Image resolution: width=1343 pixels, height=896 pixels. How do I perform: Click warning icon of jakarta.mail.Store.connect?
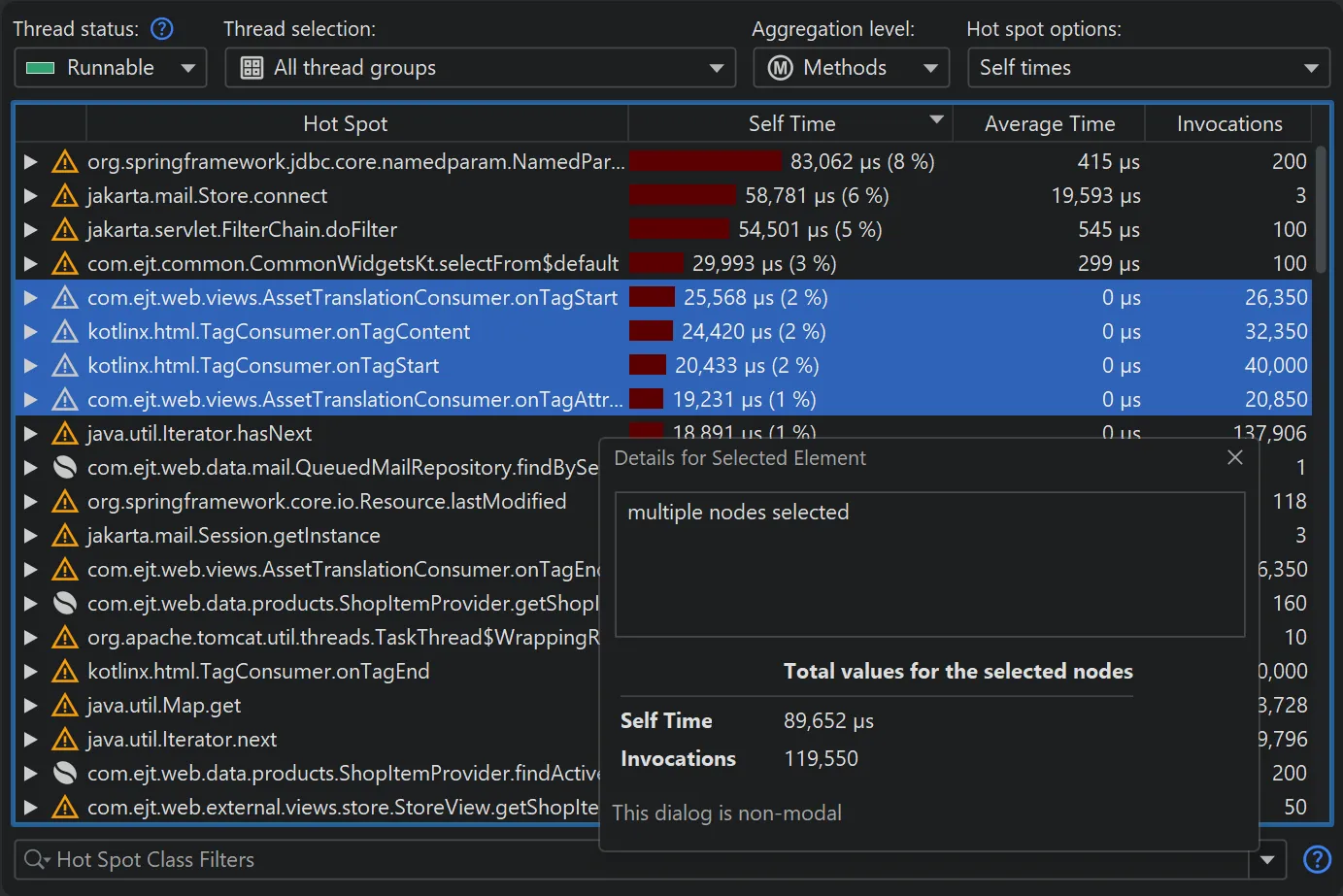pos(65,195)
